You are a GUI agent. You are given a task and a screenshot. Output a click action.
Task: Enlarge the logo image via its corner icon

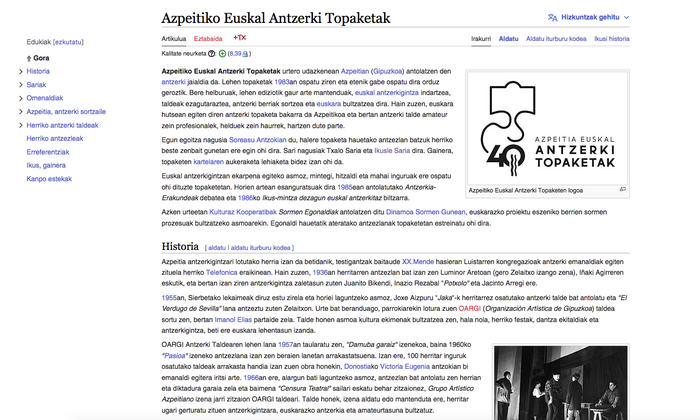pos(623,190)
